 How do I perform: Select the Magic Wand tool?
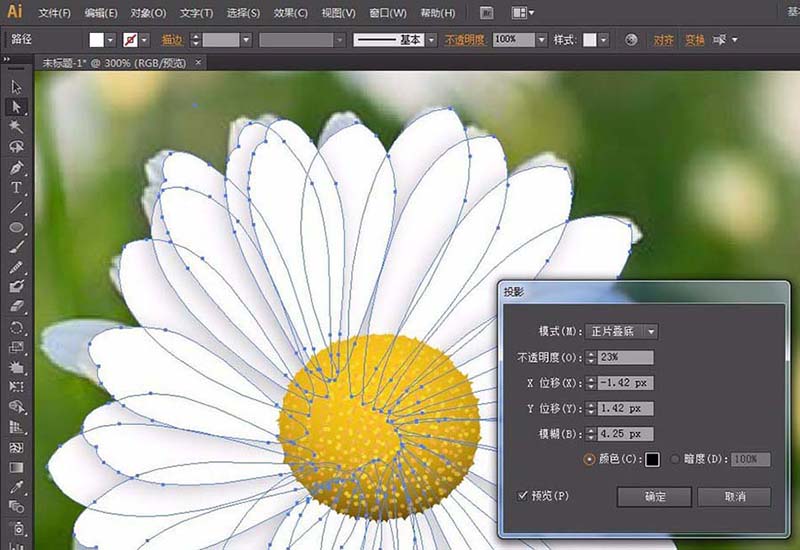pos(16,126)
